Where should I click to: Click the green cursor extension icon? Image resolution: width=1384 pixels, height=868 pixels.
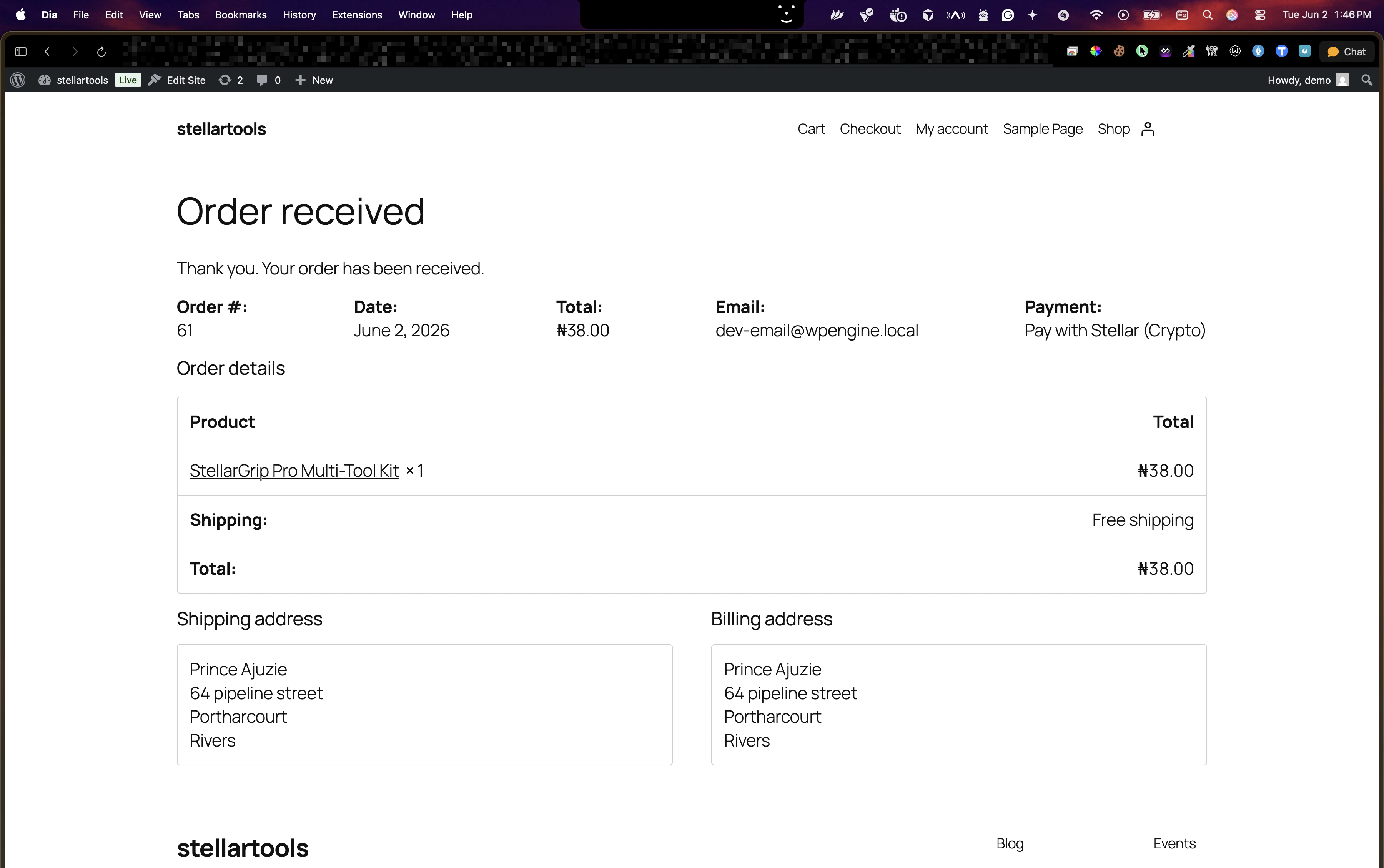point(1142,51)
